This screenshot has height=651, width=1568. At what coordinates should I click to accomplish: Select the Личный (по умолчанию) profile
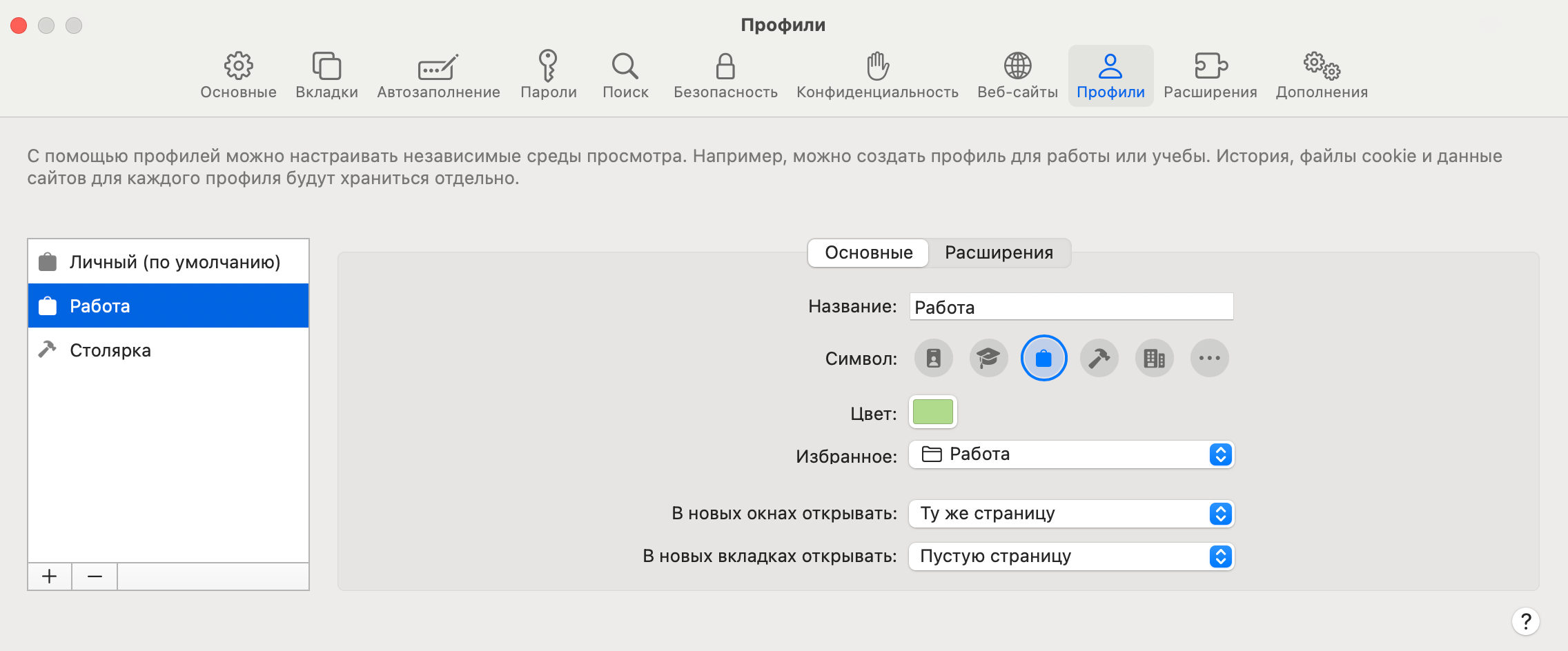pos(168,262)
